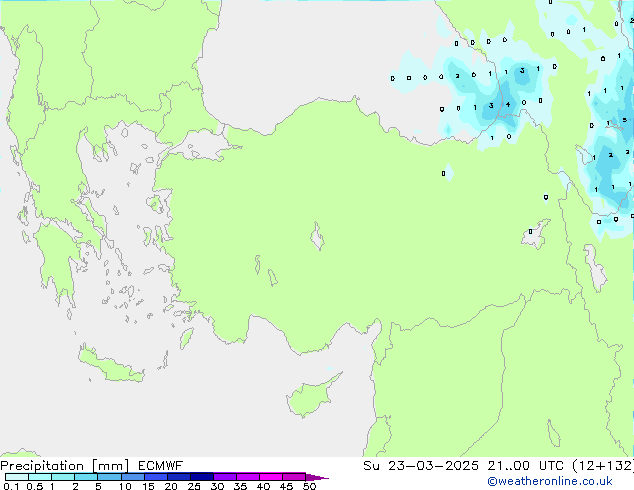Click the over-50 legend arrow tip
Image resolution: width=634 pixels, height=490 pixels.
coord(317,477)
